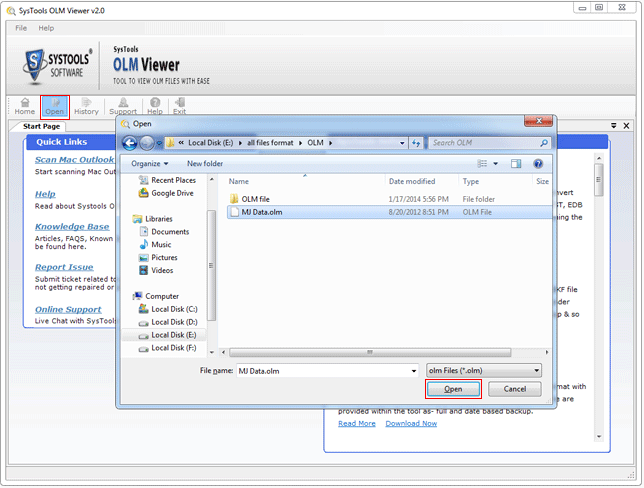Open the Knowledge Base link
The width and height of the screenshot is (644, 488).
coord(72,226)
